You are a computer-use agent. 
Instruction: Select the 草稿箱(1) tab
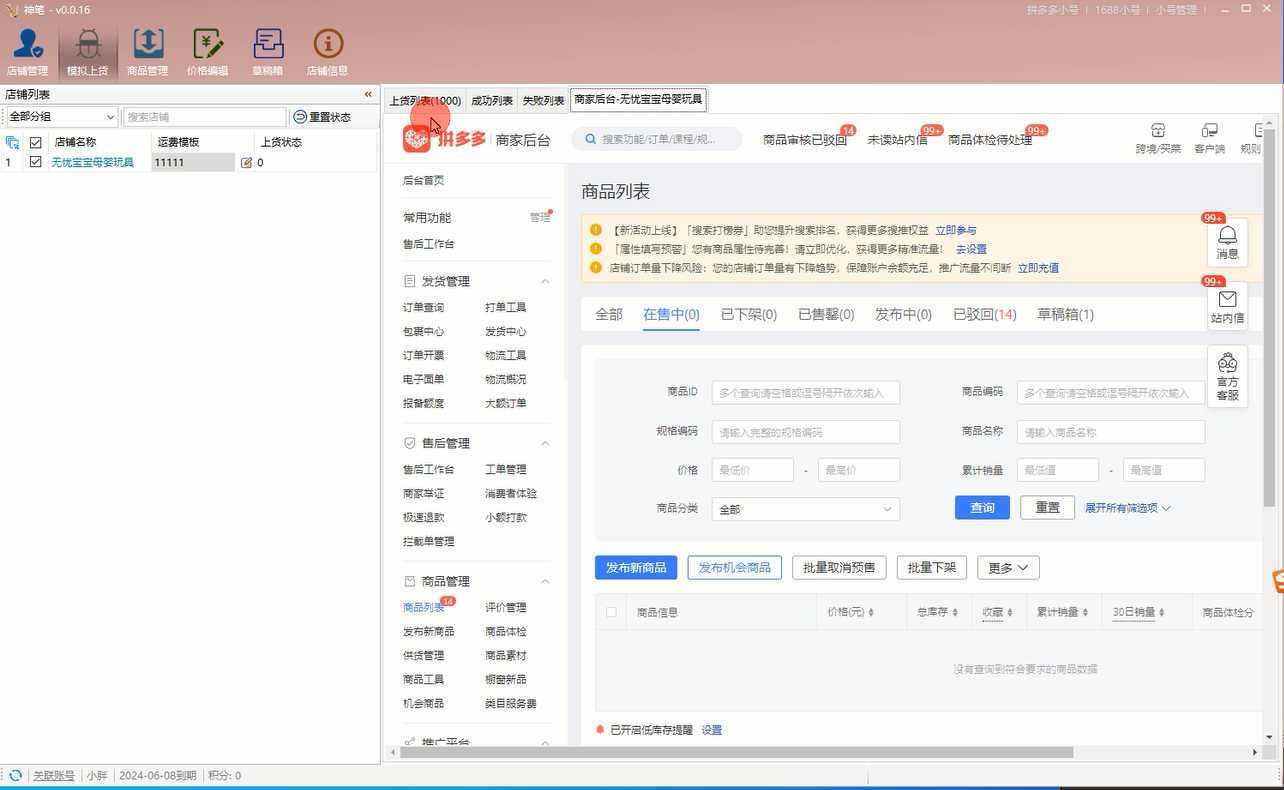click(x=1065, y=314)
